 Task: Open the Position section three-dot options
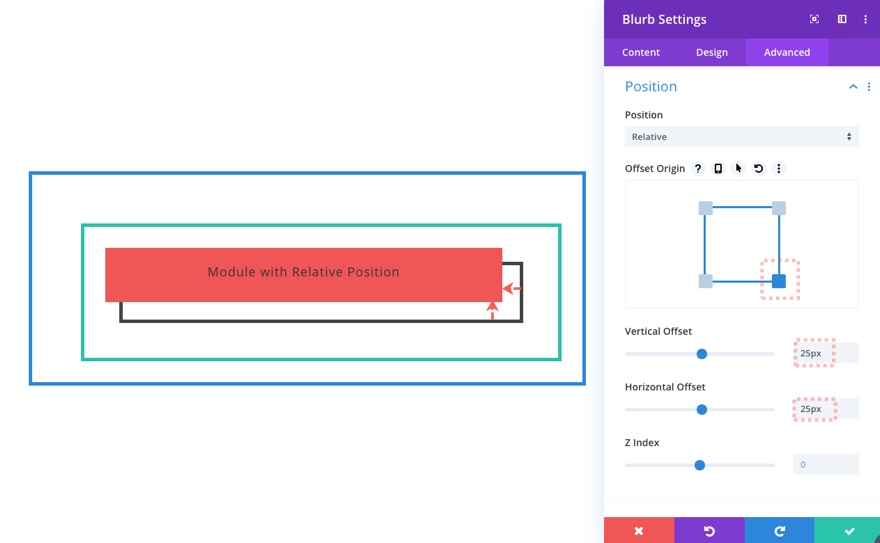point(869,87)
